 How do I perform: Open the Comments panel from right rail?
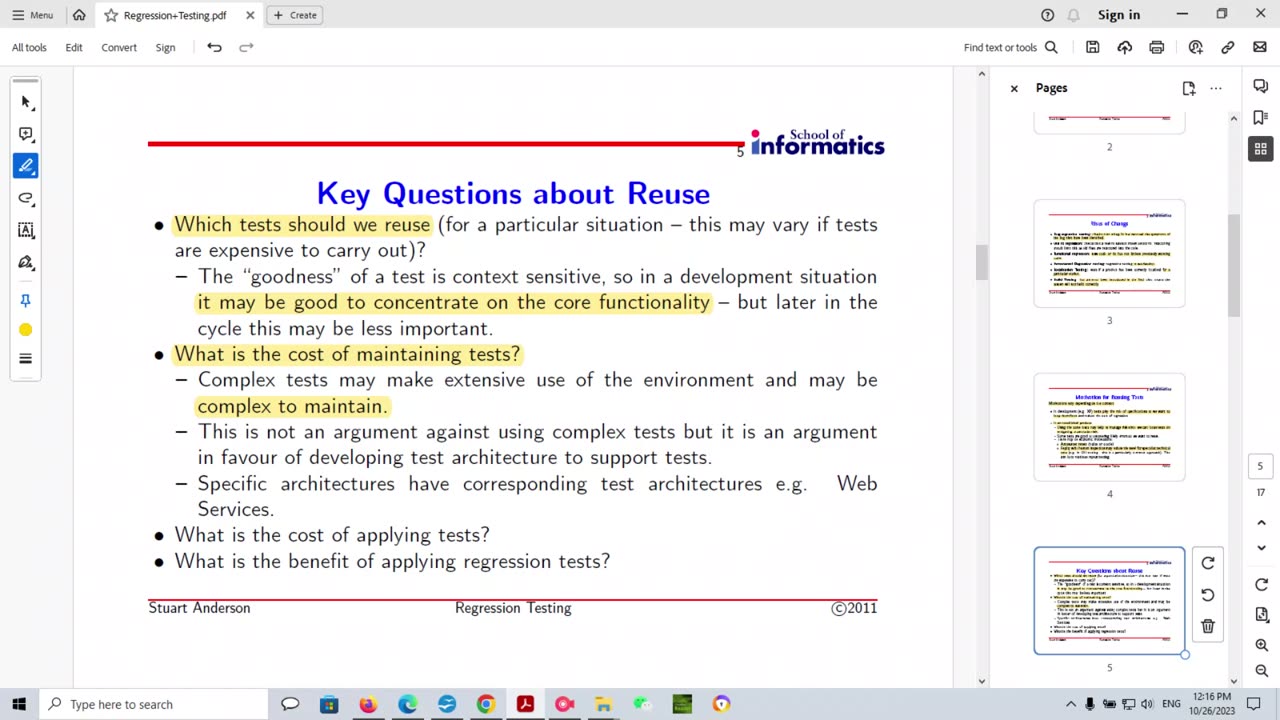[1260, 86]
